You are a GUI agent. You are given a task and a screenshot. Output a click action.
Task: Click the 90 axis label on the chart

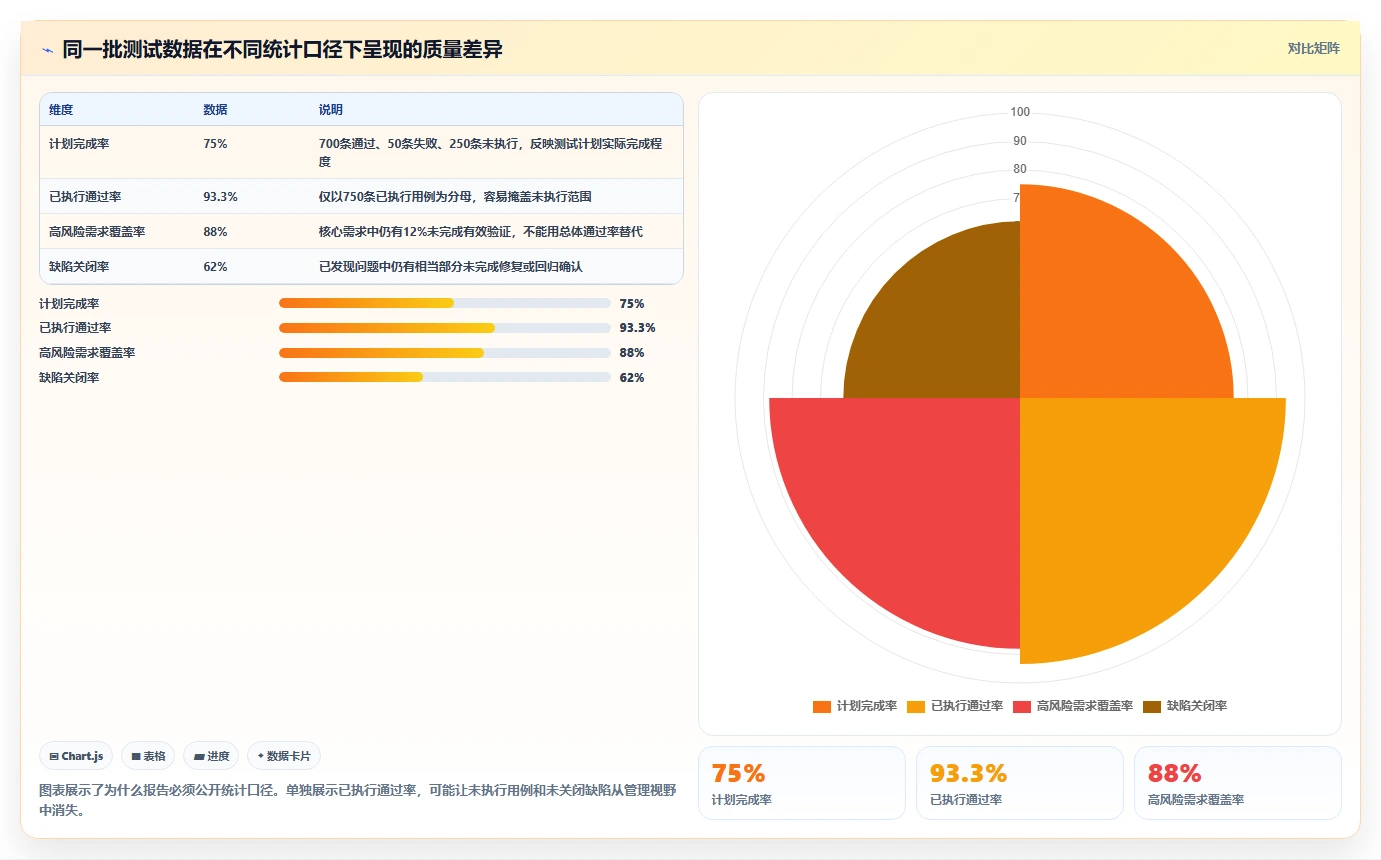[1020, 141]
